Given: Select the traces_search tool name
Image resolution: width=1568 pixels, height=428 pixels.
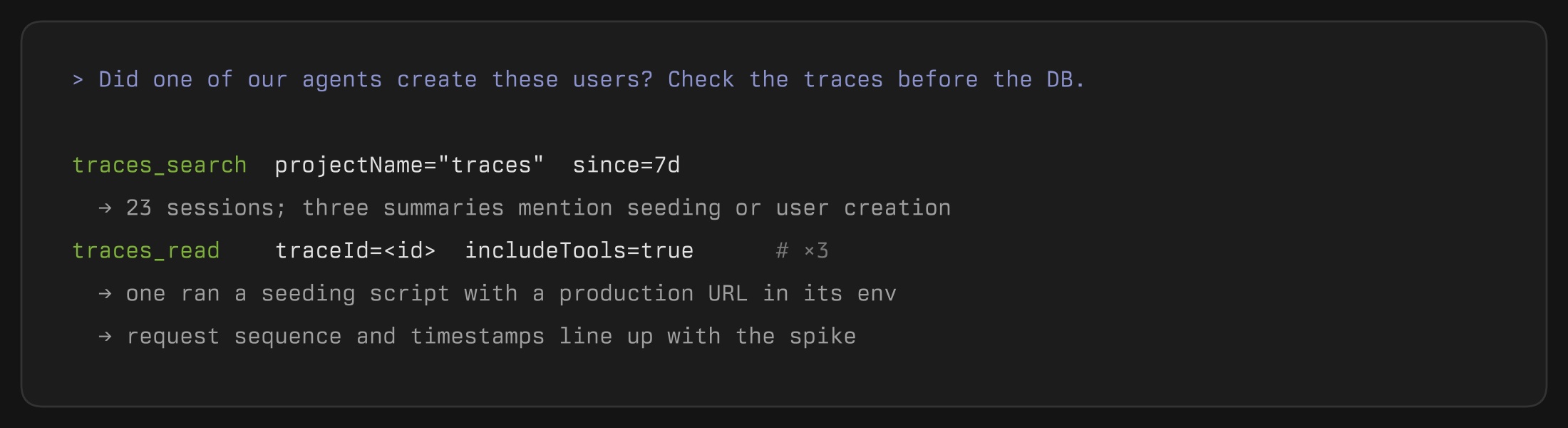Looking at the screenshot, I should tap(160, 165).
